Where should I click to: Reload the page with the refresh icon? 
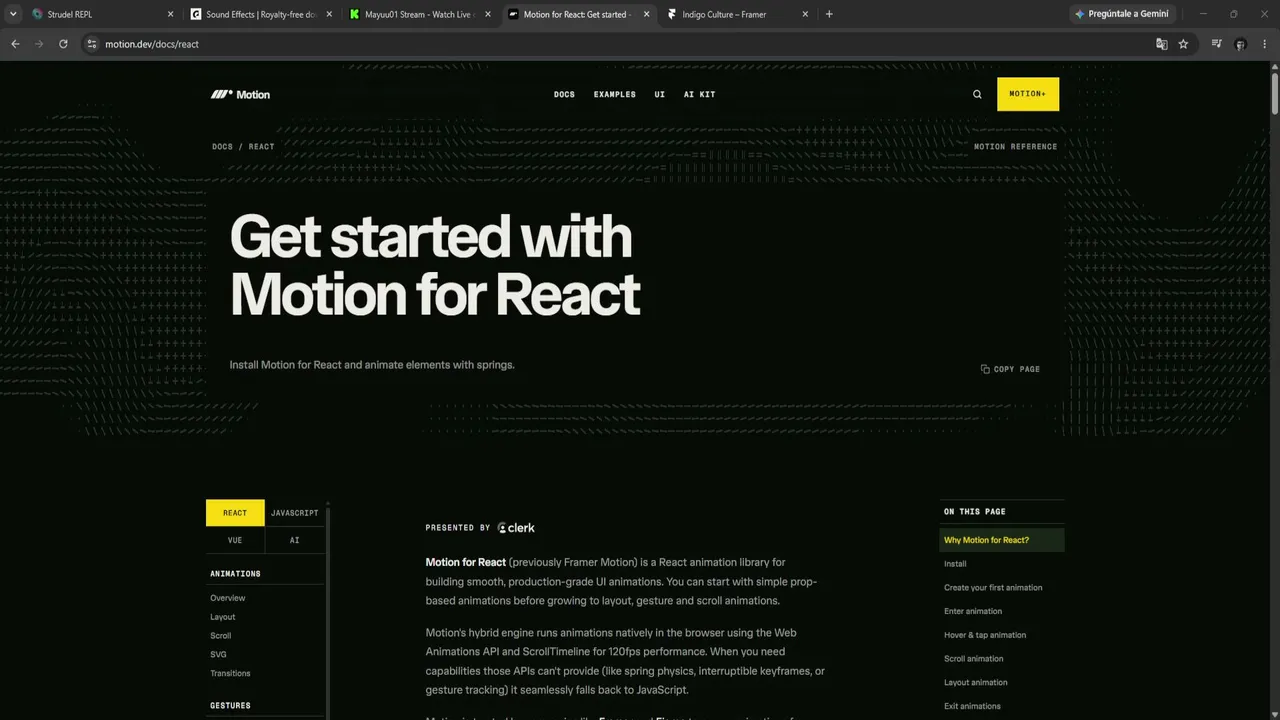coord(63,44)
